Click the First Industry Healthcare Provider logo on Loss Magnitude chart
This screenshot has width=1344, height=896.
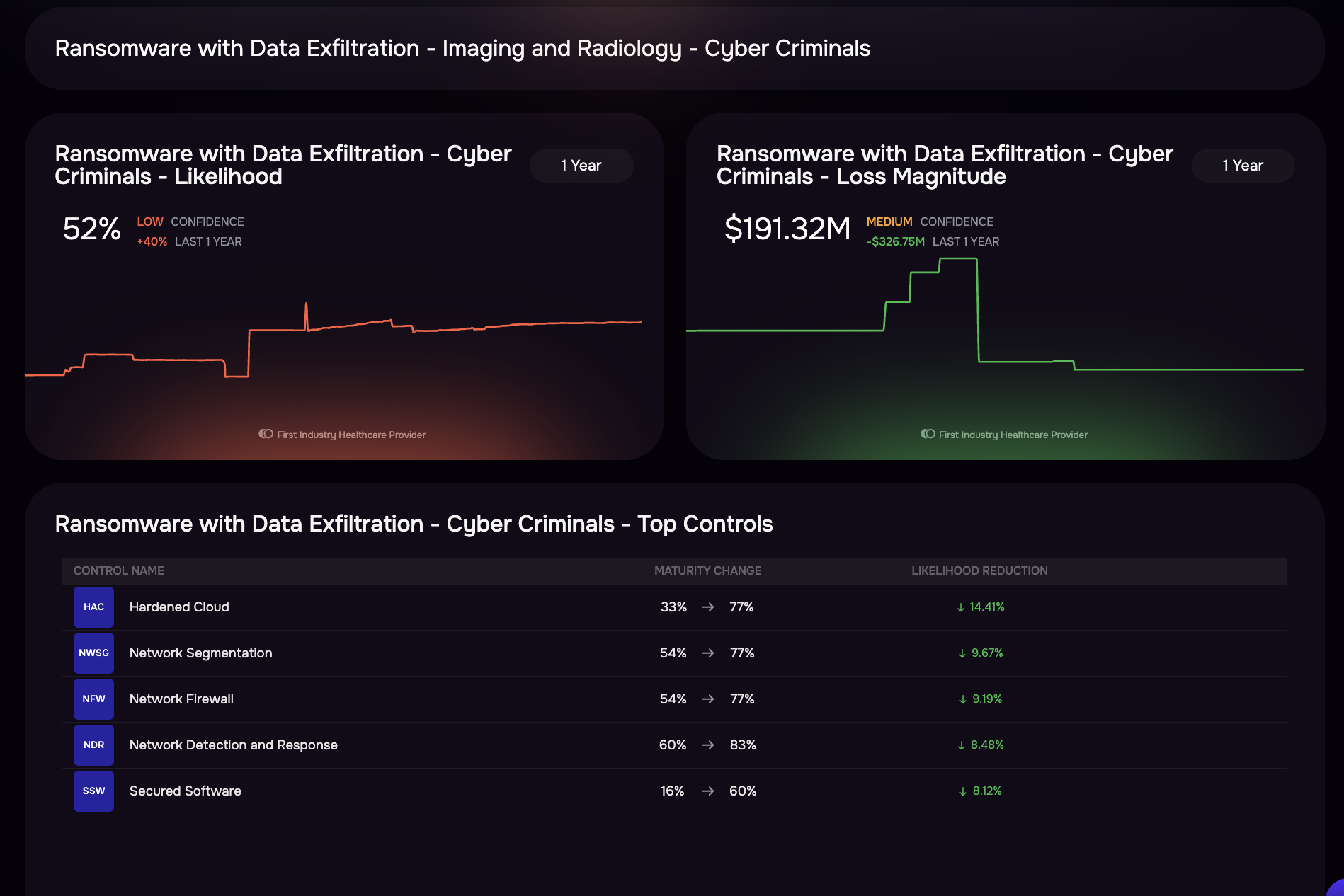[1005, 434]
